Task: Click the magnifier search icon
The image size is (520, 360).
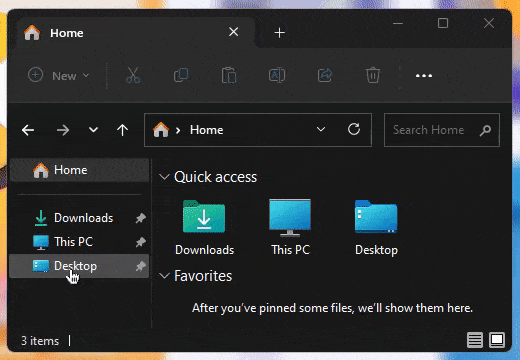Action: coord(485,130)
